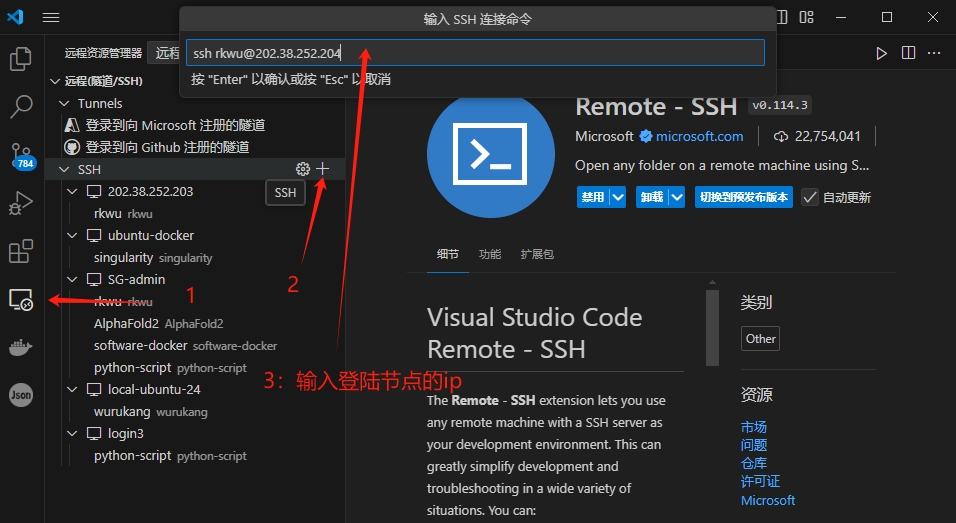Select the software-docker folder entry
Viewport: 956px width, 523px height.
pyautogui.click(x=185, y=346)
